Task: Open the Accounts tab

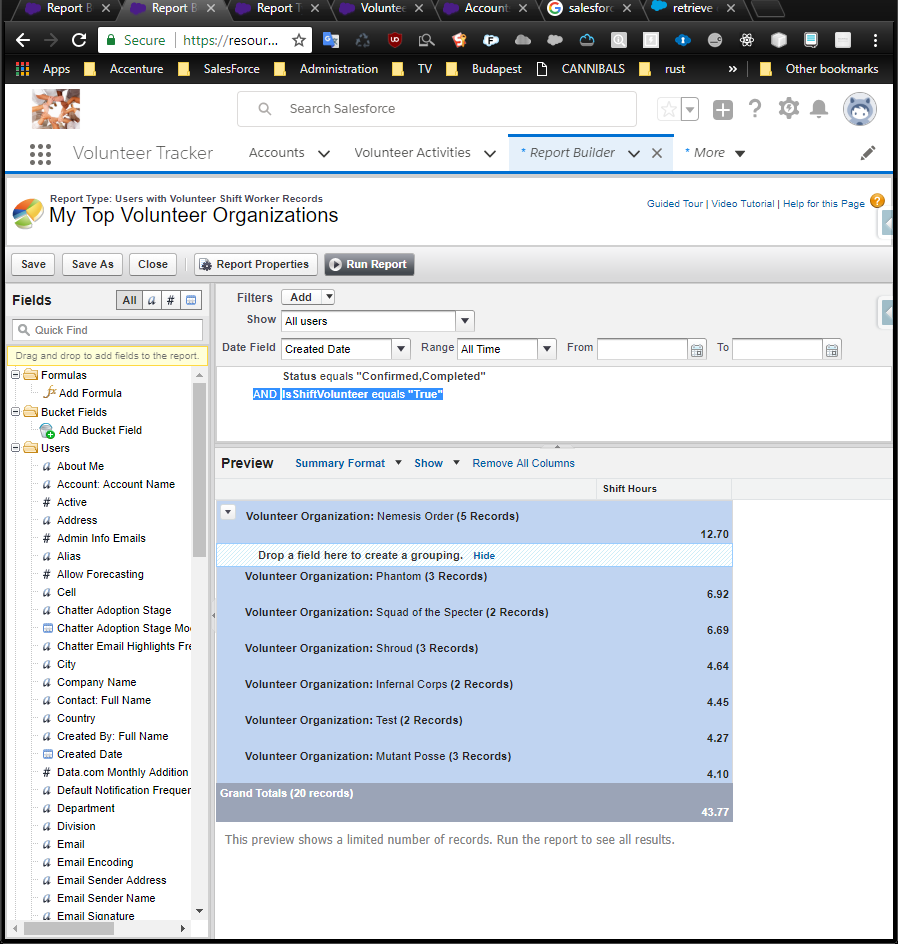Action: click(277, 153)
